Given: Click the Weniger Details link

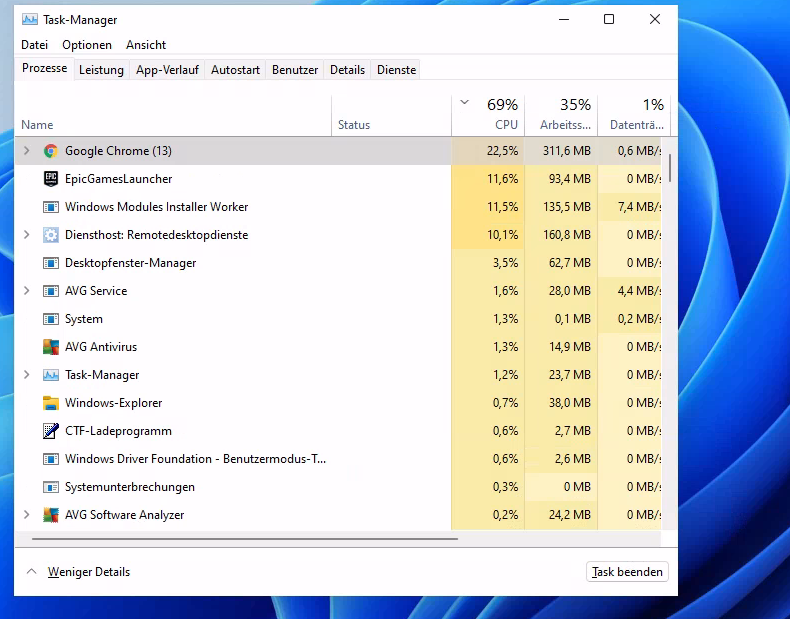Looking at the screenshot, I should [x=89, y=572].
